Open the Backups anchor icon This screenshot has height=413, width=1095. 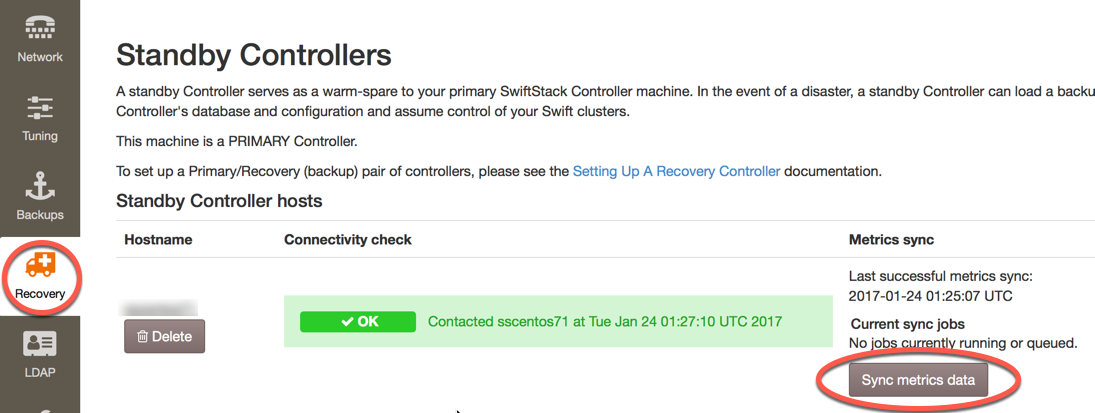(x=40, y=186)
